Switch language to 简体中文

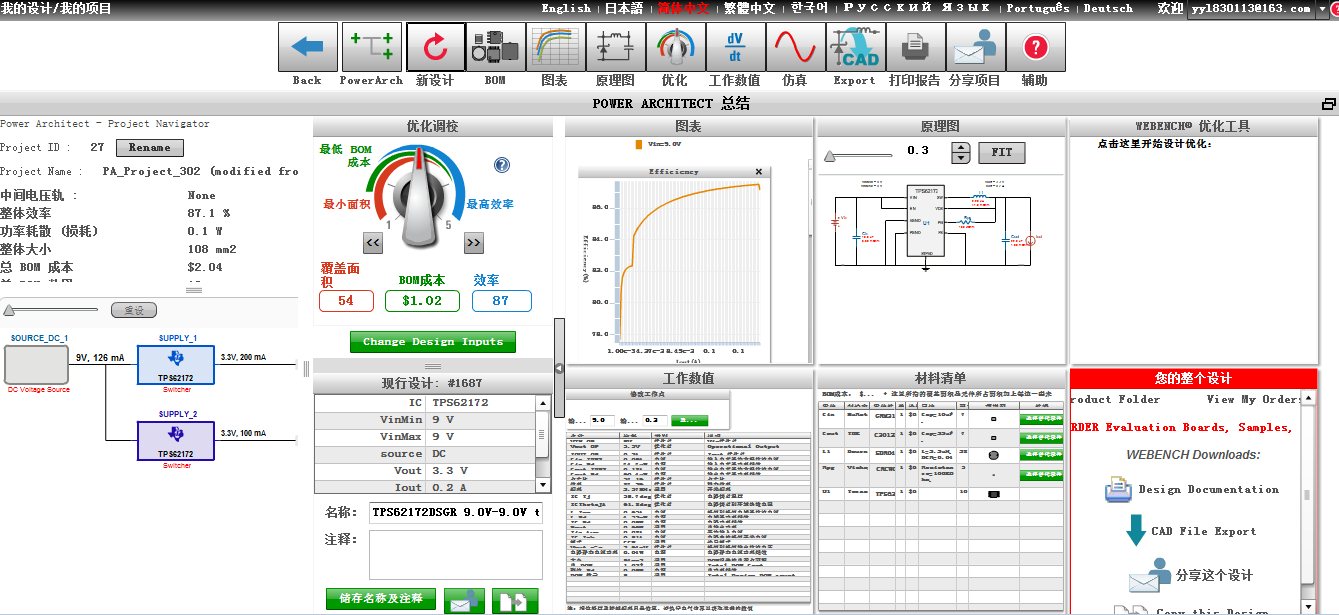click(683, 8)
